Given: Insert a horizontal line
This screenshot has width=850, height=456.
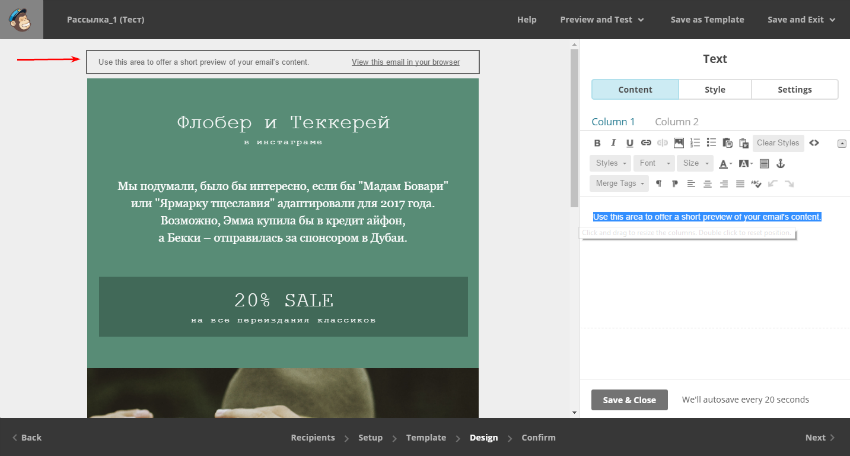Looking at the screenshot, I should (764, 164).
